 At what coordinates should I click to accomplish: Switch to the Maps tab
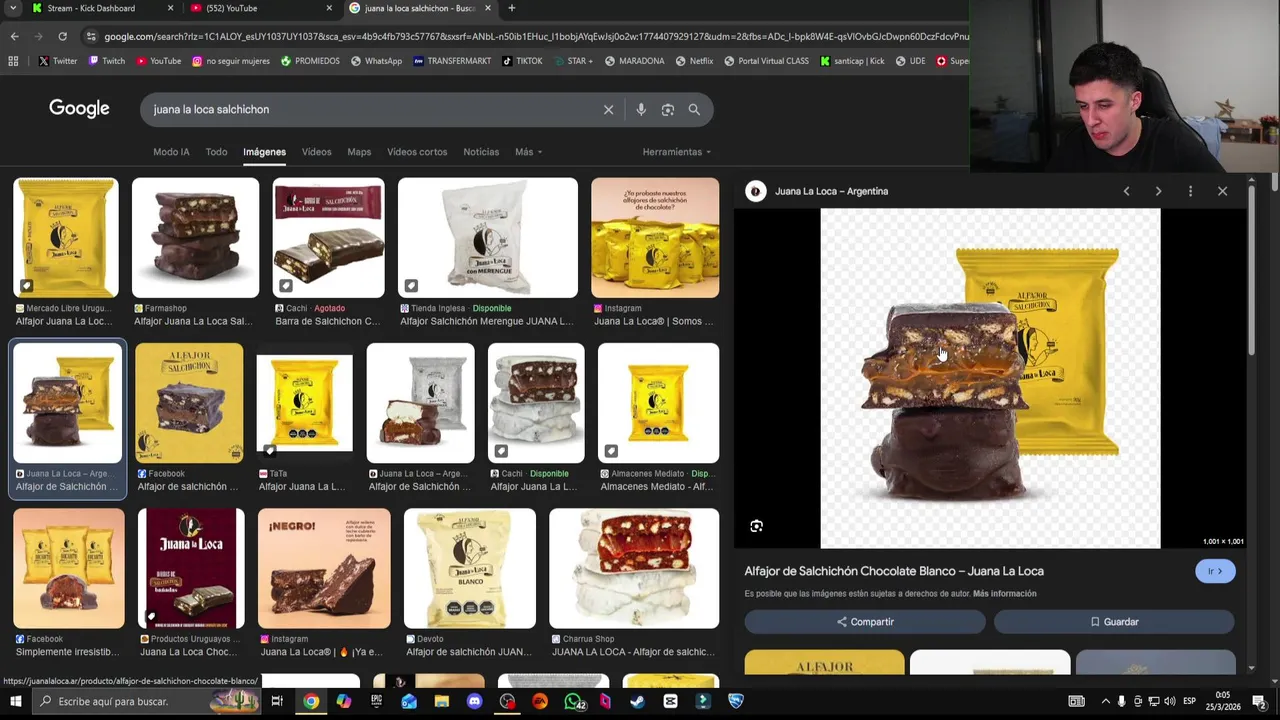tap(359, 152)
